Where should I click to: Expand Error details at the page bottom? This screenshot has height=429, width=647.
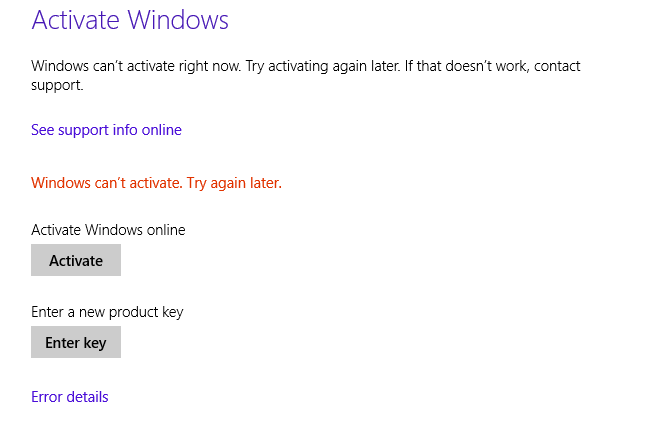coord(70,397)
